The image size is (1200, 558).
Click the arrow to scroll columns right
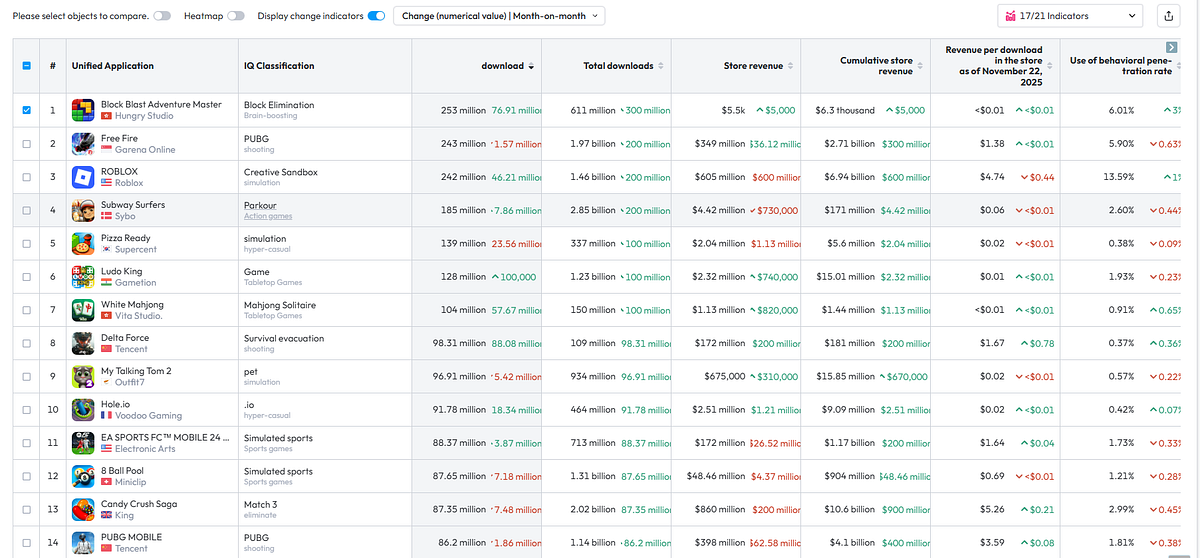(x=1171, y=47)
